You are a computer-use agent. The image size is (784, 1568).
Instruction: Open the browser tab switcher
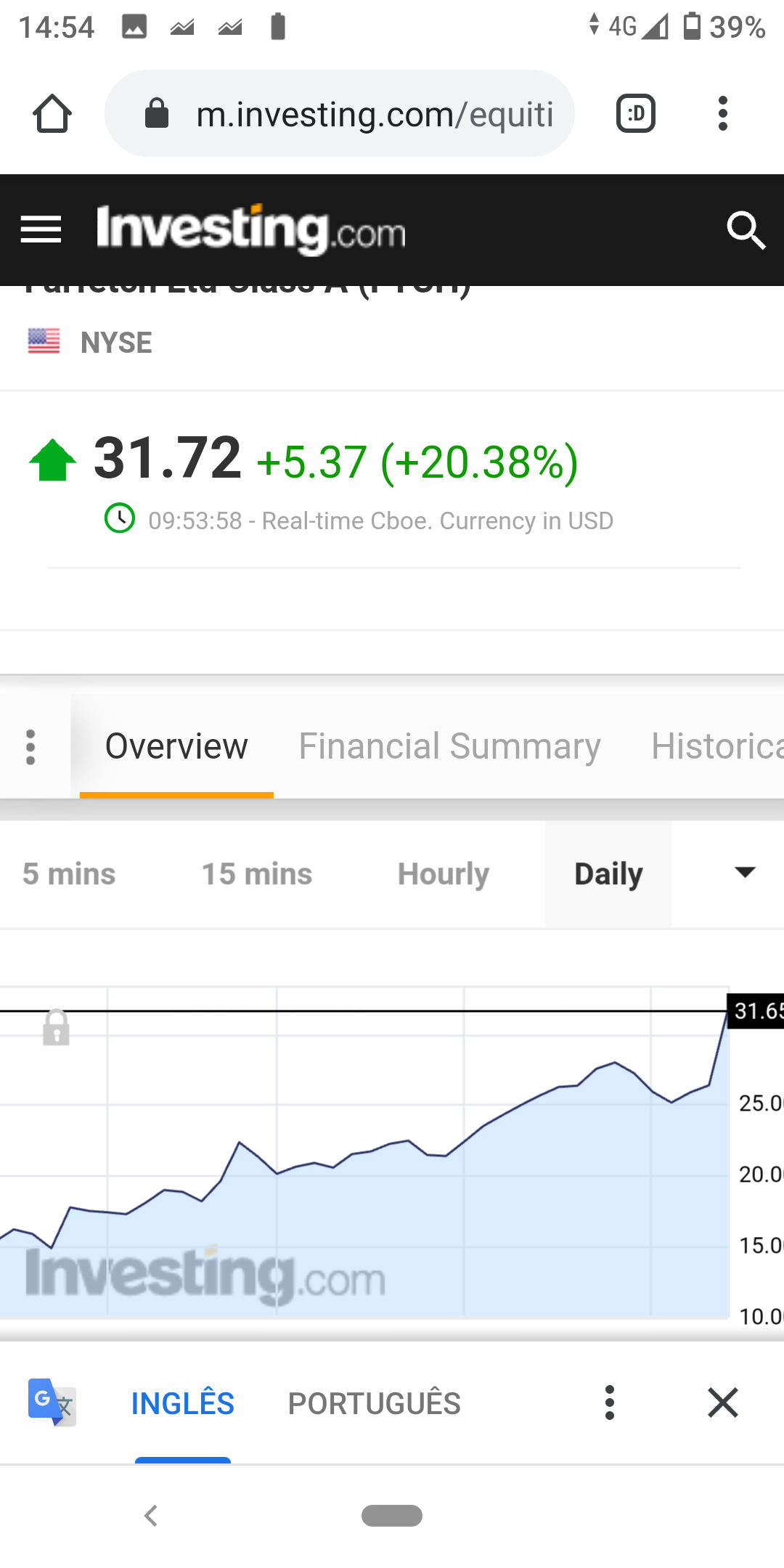pyautogui.click(x=636, y=114)
